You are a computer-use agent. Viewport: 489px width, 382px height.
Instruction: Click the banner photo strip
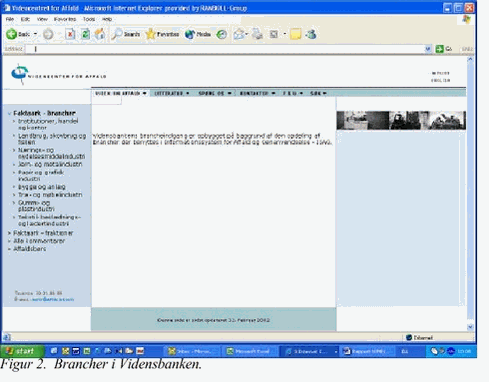401,120
